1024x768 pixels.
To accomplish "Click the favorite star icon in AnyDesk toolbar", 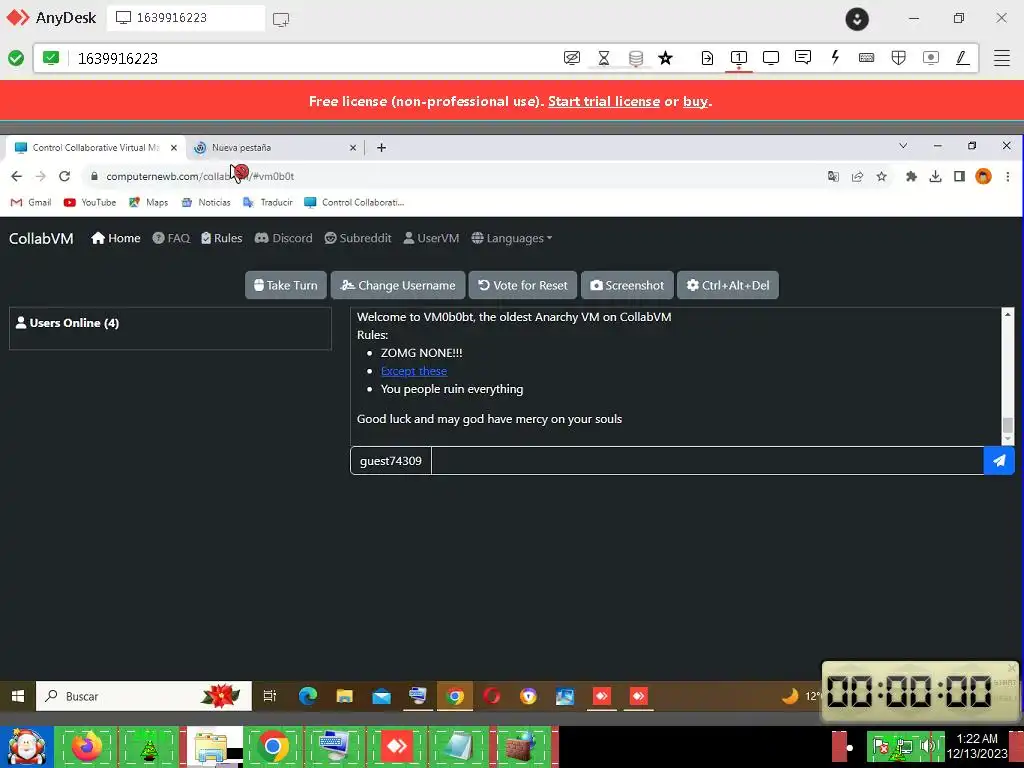I will click(665, 58).
